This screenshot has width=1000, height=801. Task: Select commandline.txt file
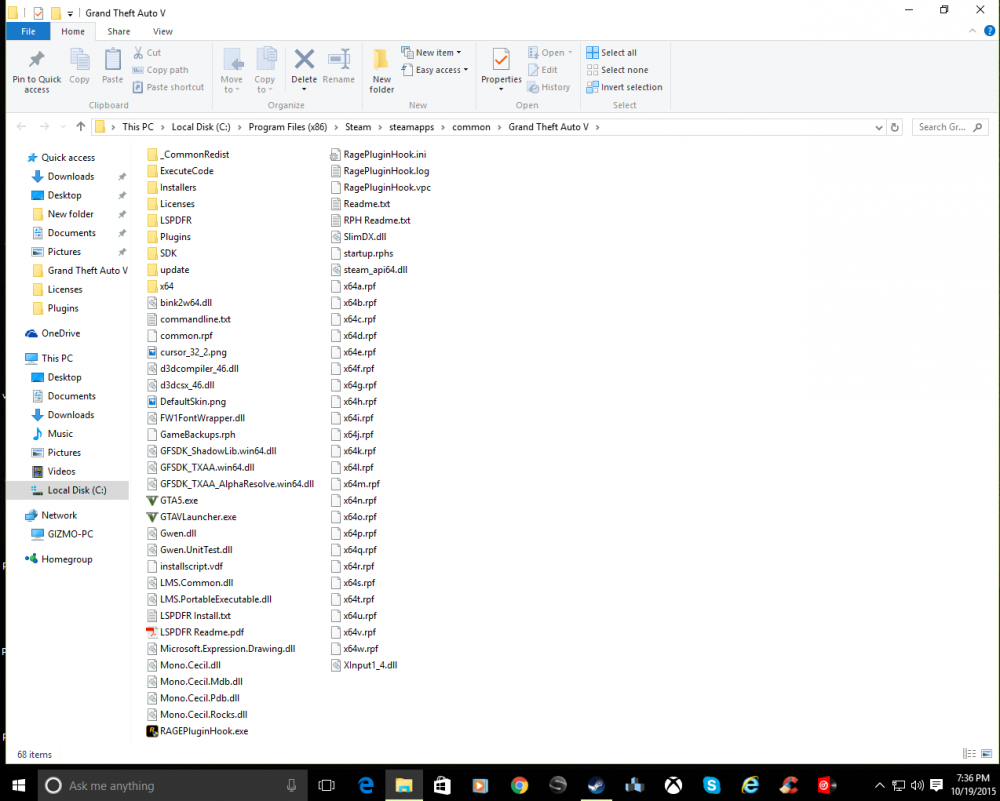pos(189,319)
